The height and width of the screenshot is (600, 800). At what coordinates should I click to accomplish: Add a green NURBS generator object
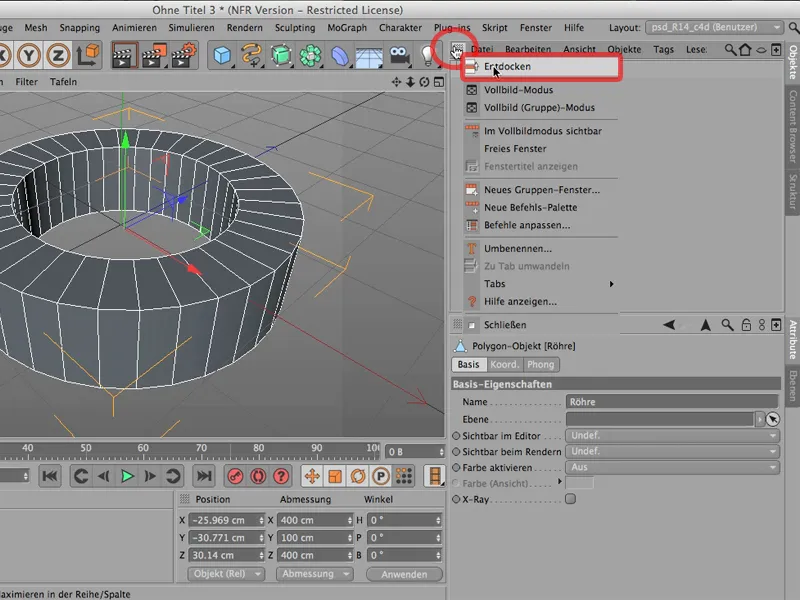click(x=281, y=55)
